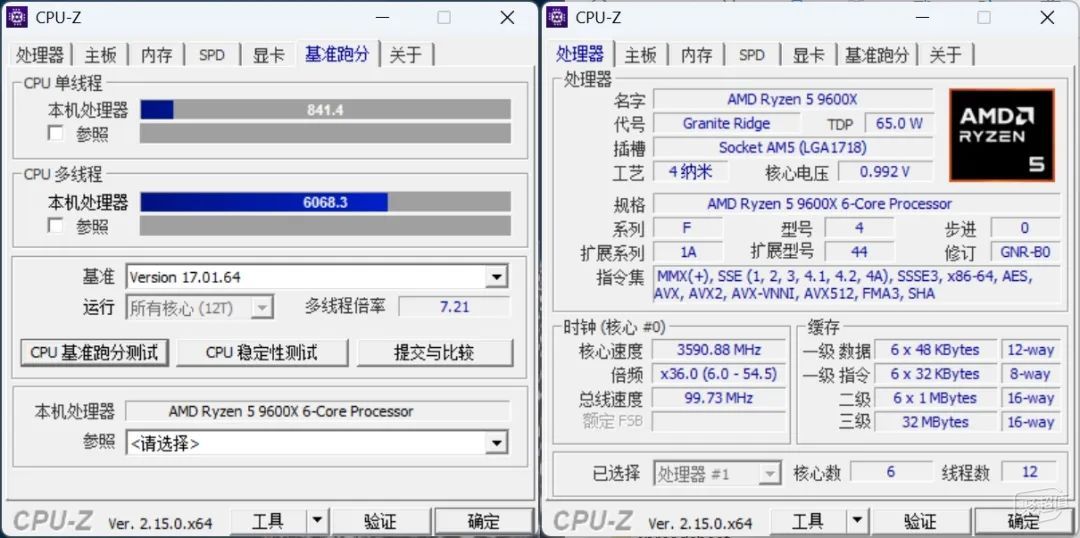Click 确定 button in right window

[x=1024, y=521]
